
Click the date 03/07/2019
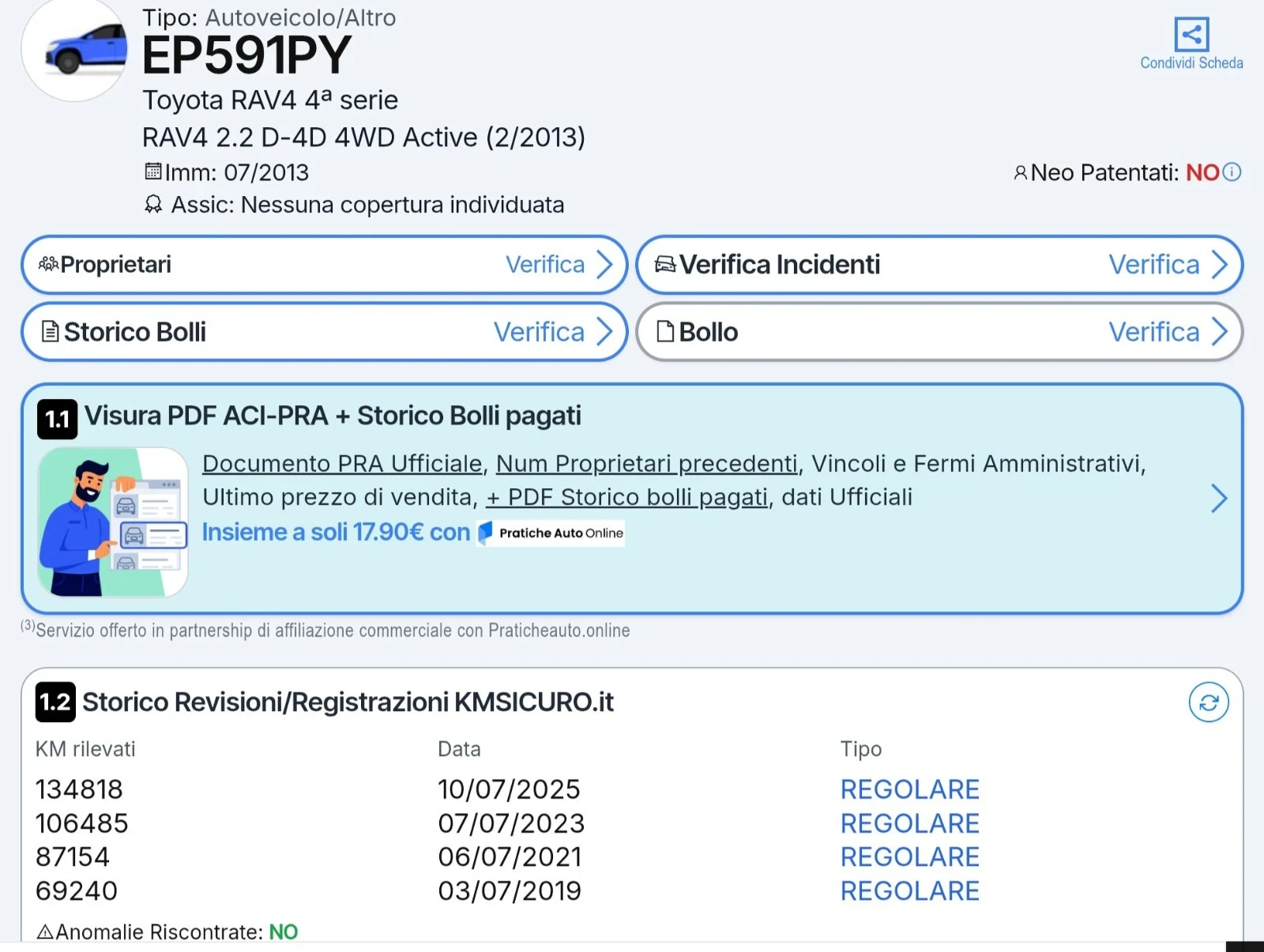(510, 890)
